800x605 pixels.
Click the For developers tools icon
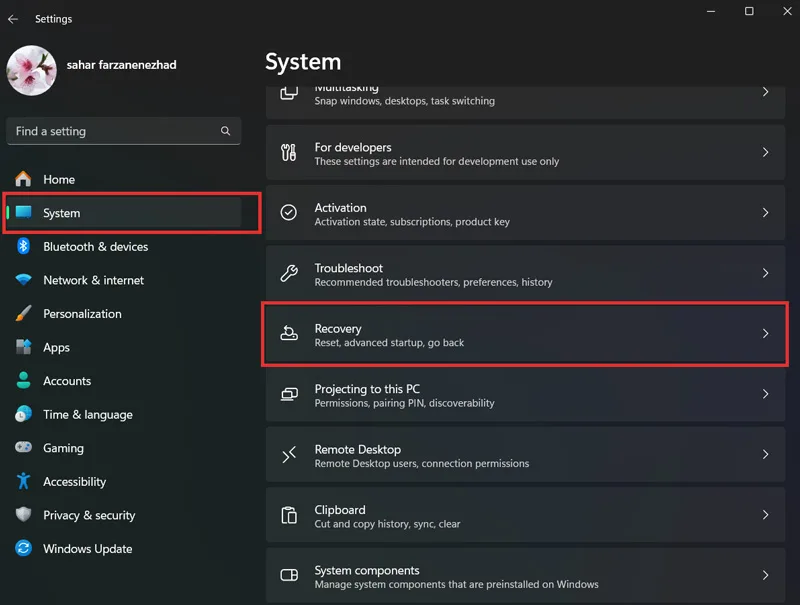pyautogui.click(x=289, y=152)
